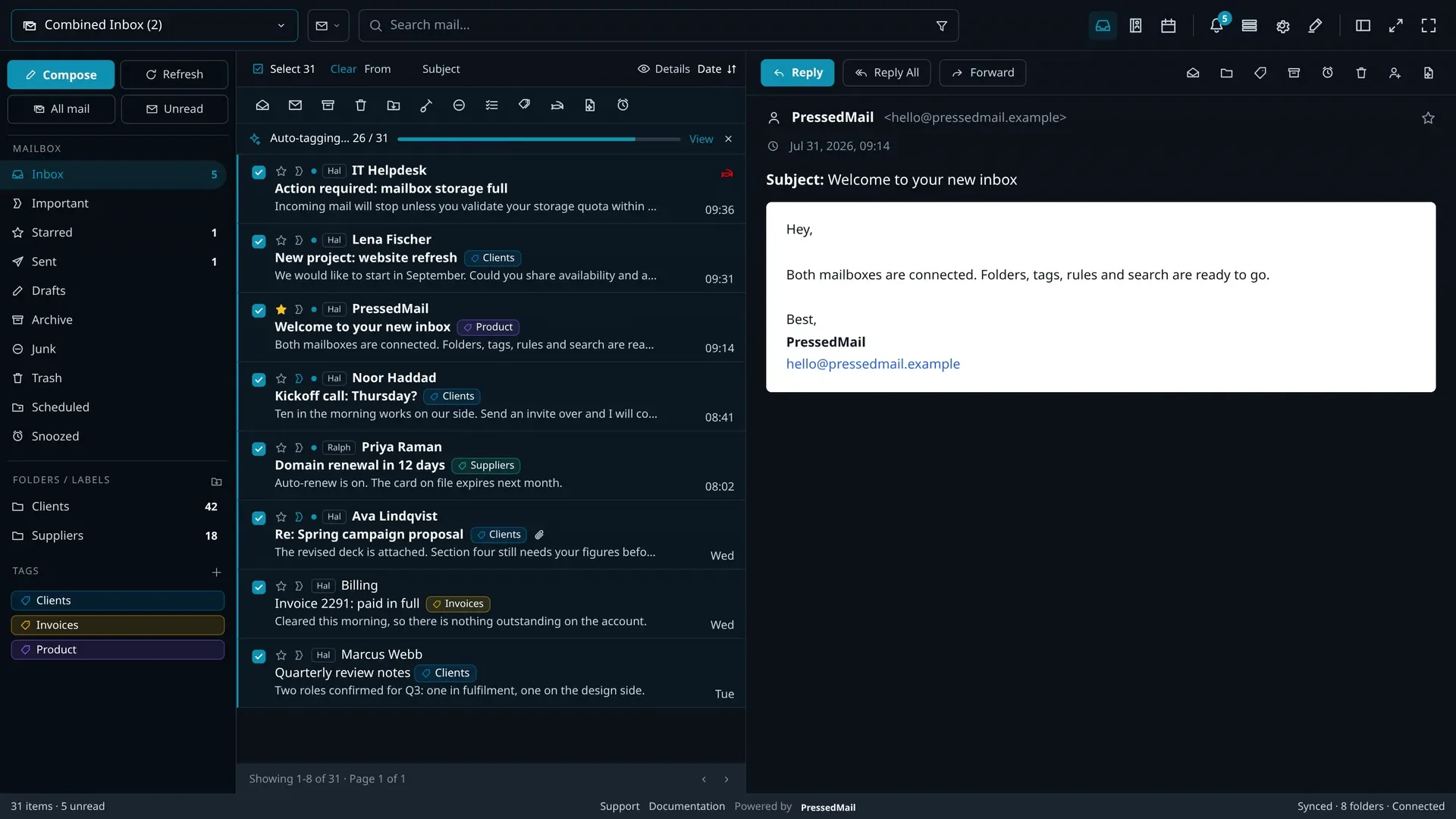Click Refresh button
This screenshot has height=819, width=1456.
[174, 74]
